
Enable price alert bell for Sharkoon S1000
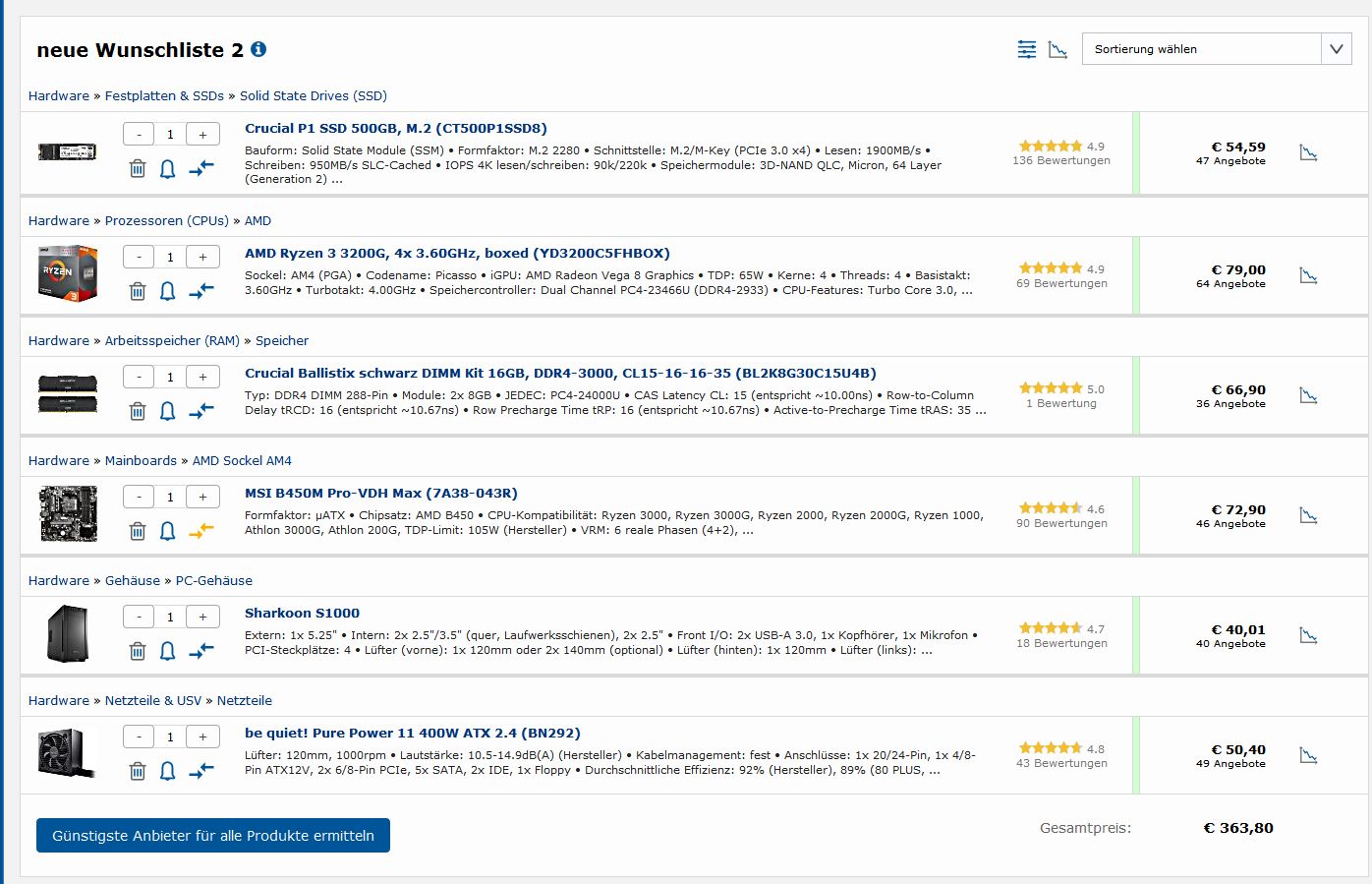[x=168, y=651]
